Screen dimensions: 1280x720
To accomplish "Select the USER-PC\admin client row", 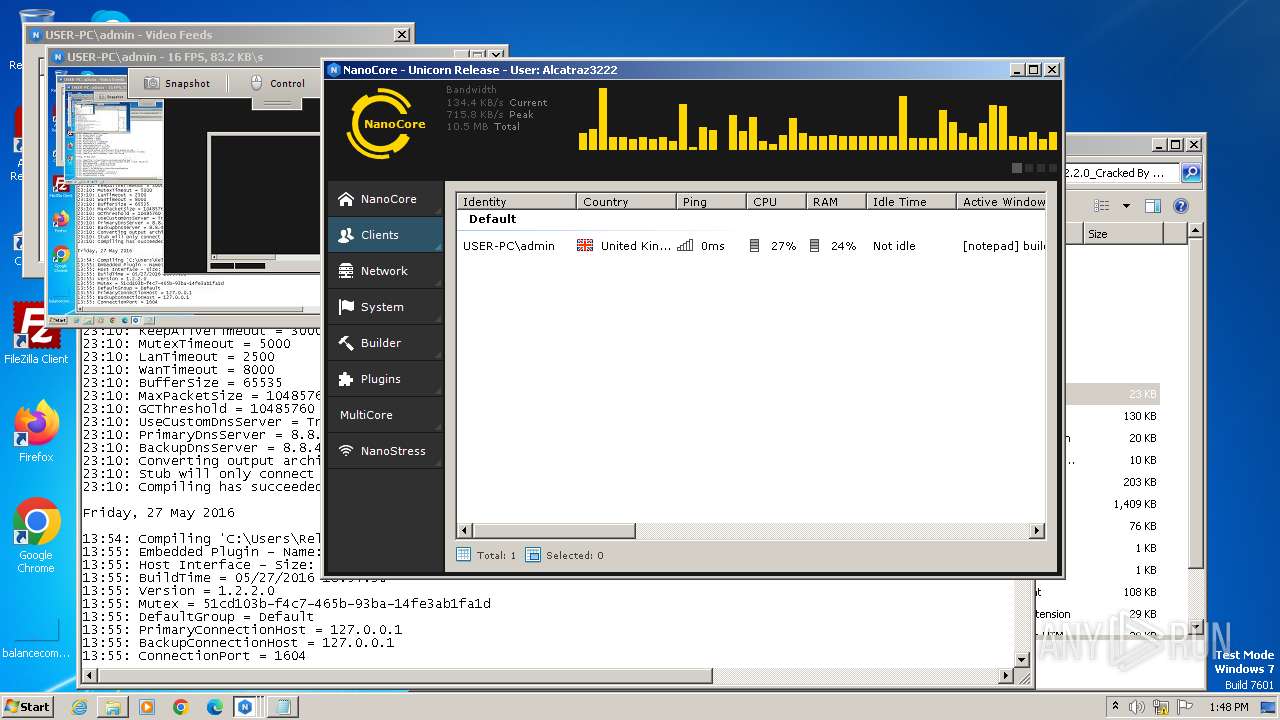I will coord(751,246).
